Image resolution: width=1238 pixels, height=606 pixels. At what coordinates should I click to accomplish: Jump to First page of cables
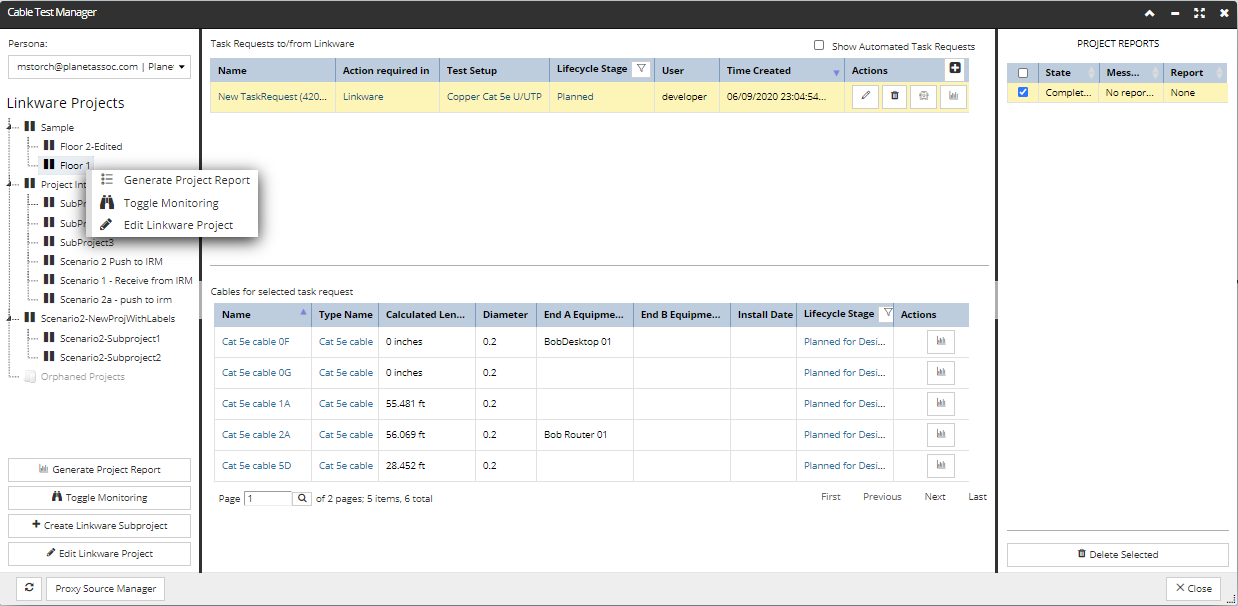pos(831,497)
